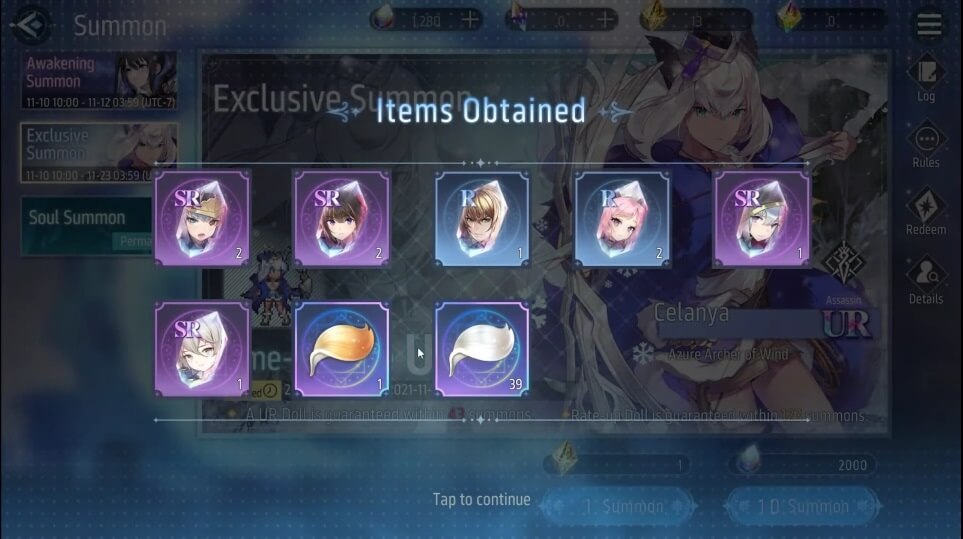The image size is (963, 539).
Task: Open the Details icon
Action: pyautogui.click(x=926, y=281)
